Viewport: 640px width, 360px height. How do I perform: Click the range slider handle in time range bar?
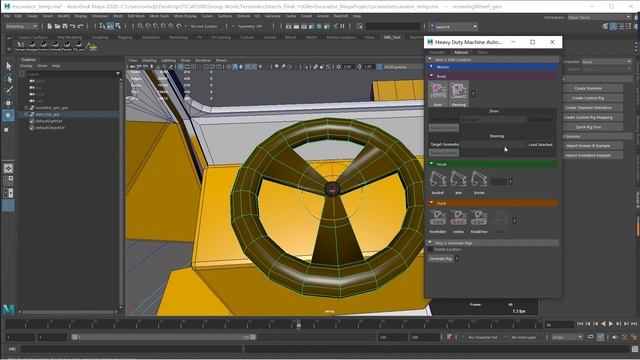(253, 337)
